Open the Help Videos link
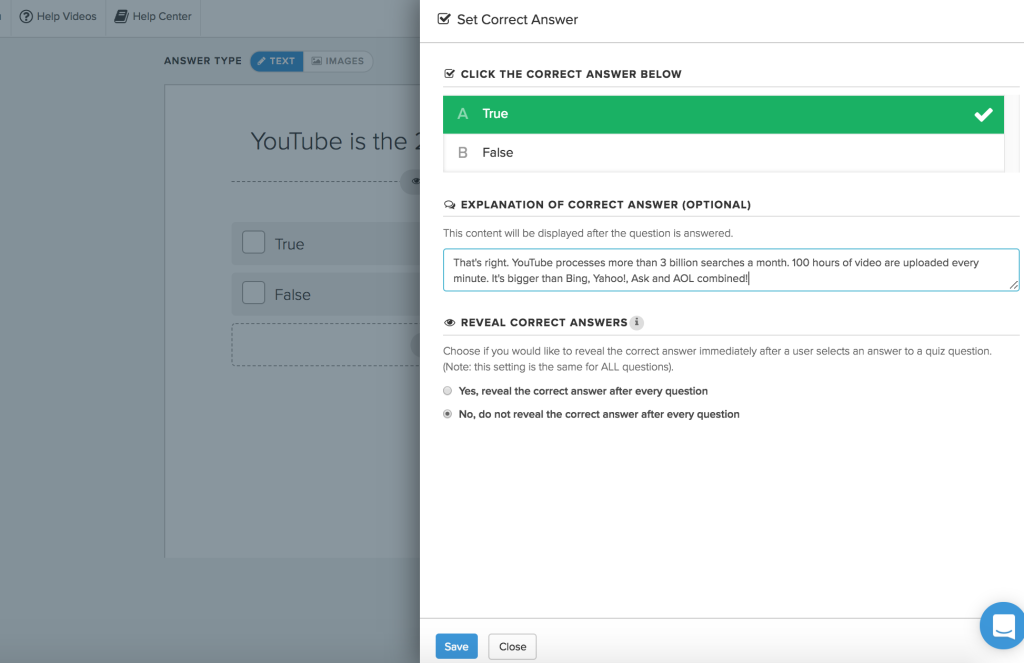The width and height of the screenshot is (1024, 663). coord(58,16)
